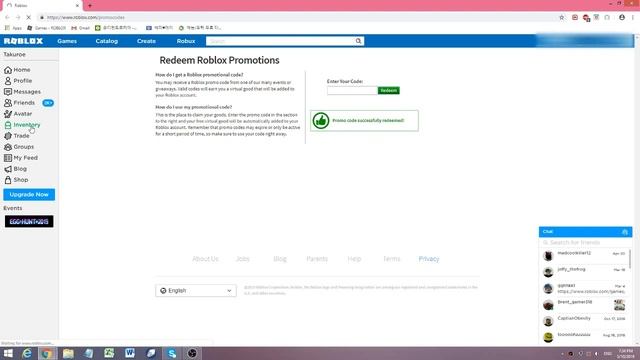Open the Parents footer link
640x360 pixels.
click(x=317, y=259)
